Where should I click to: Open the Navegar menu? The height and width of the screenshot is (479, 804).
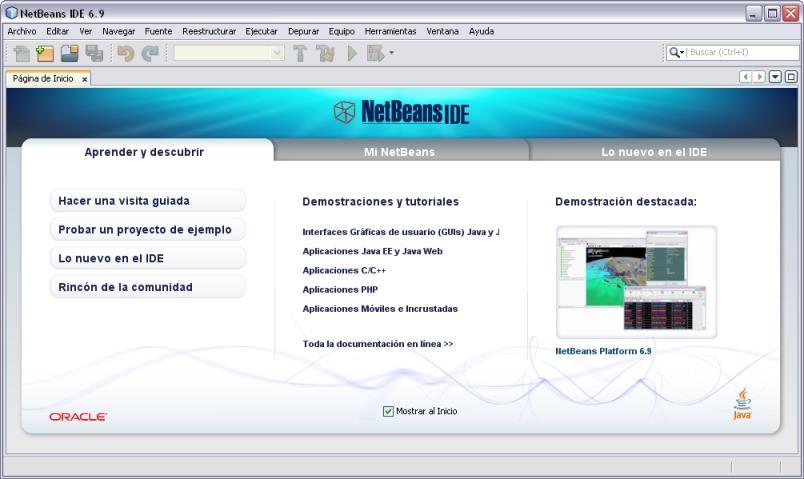[x=118, y=31]
